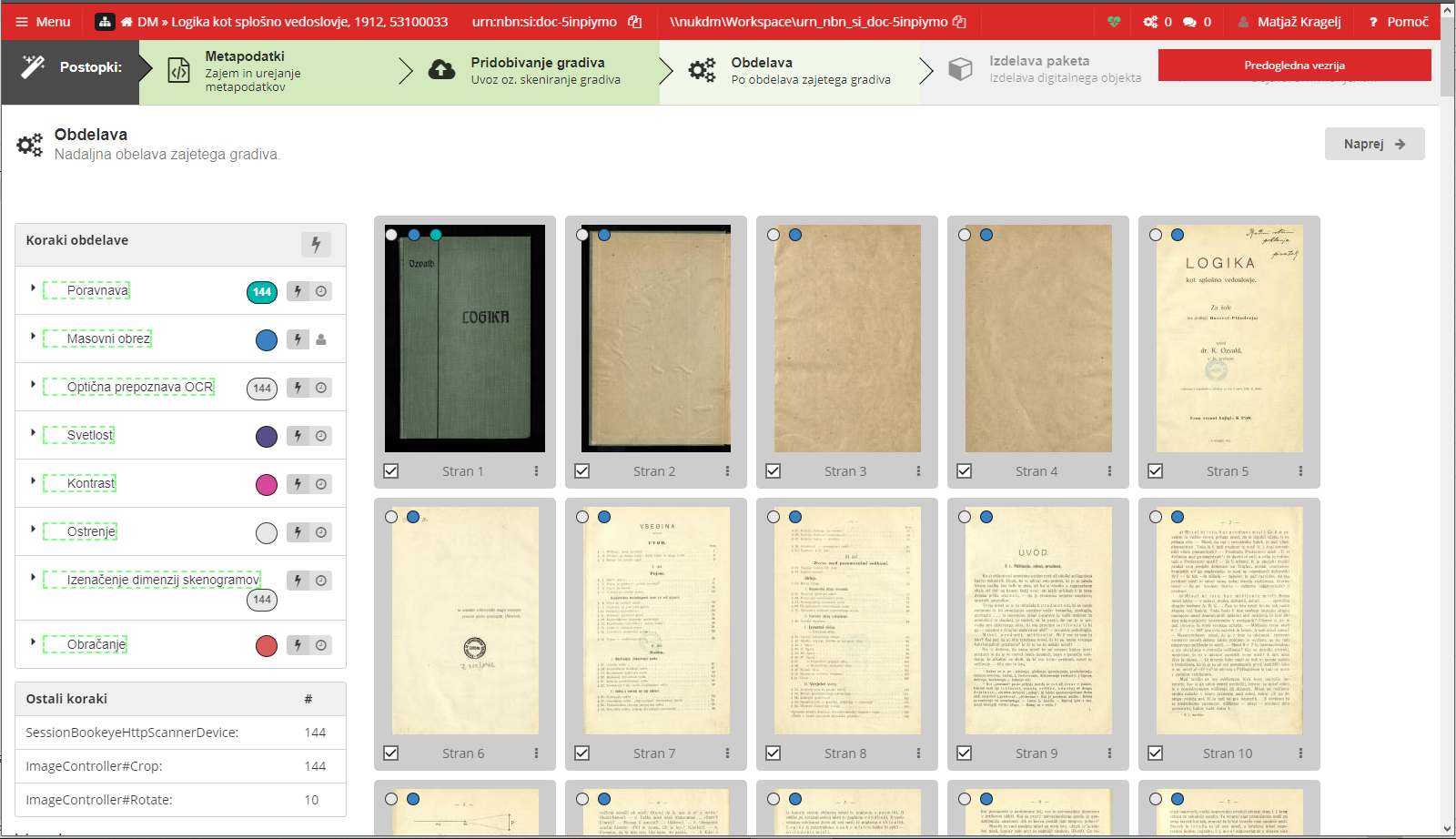The height and width of the screenshot is (839, 1456).
Task: Click the clock icon for Kontrast
Action: coord(321,484)
